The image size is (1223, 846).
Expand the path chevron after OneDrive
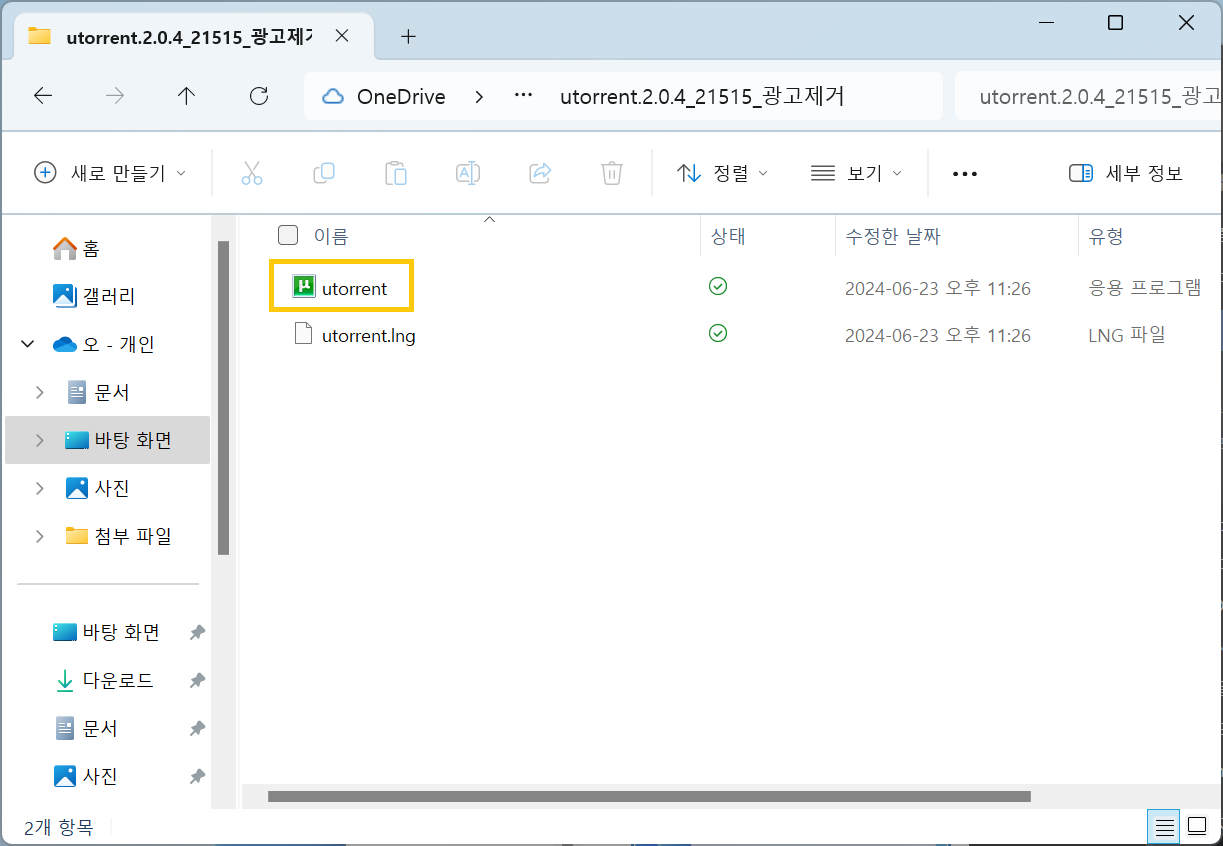click(x=479, y=97)
